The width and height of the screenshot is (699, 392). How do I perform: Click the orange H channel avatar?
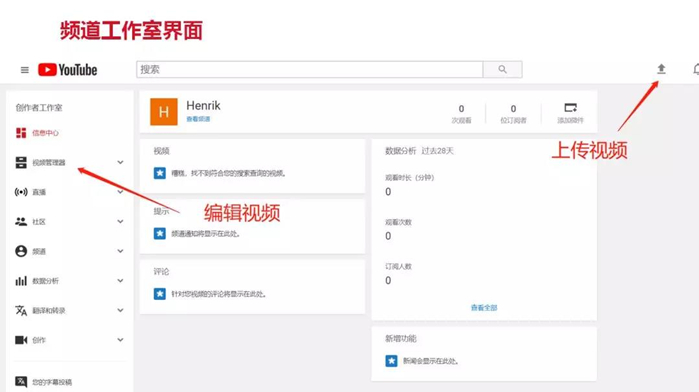164,111
